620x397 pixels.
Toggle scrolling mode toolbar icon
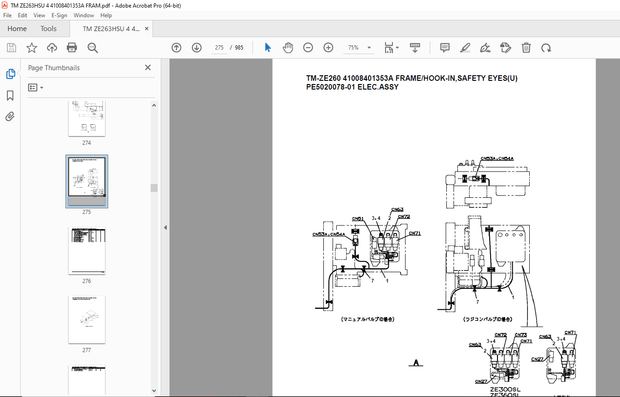[x=415, y=48]
